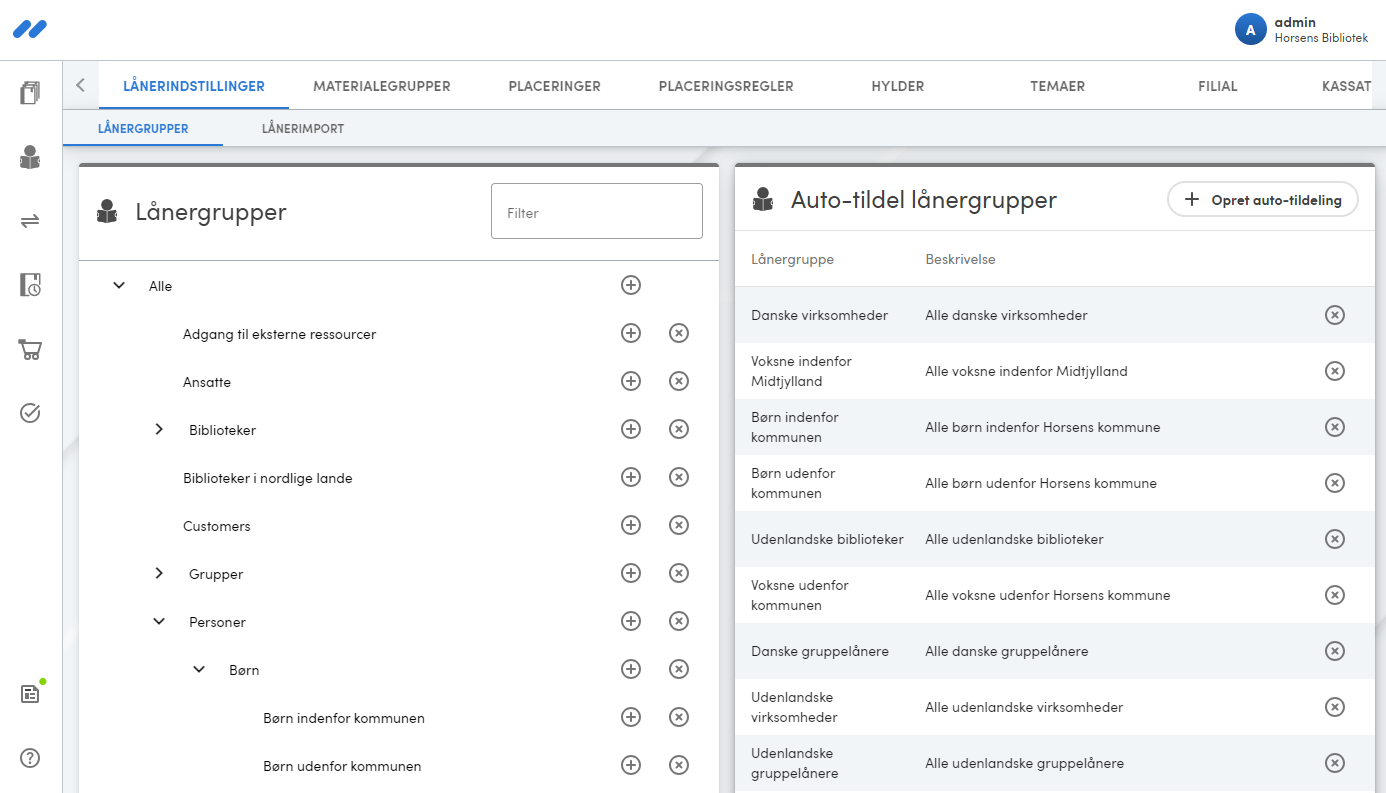
Task: Delete the Adgang til eksterne ressourcer group
Action: (x=679, y=333)
